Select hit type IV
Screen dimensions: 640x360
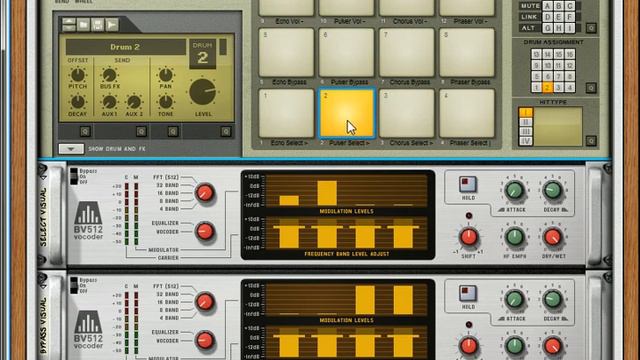(x=526, y=141)
